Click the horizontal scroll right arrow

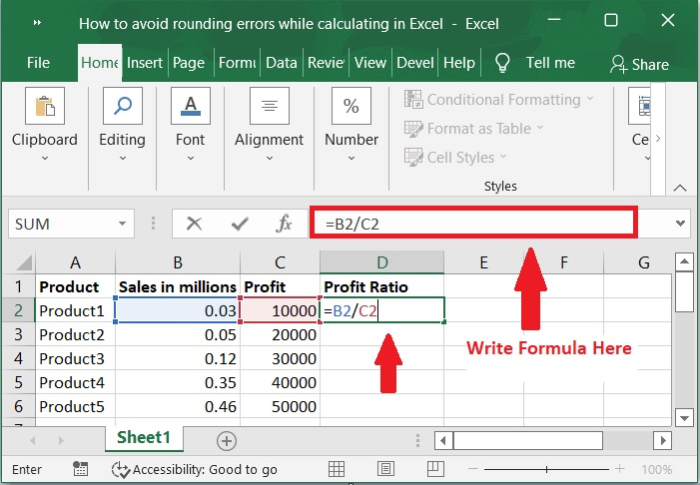point(662,441)
